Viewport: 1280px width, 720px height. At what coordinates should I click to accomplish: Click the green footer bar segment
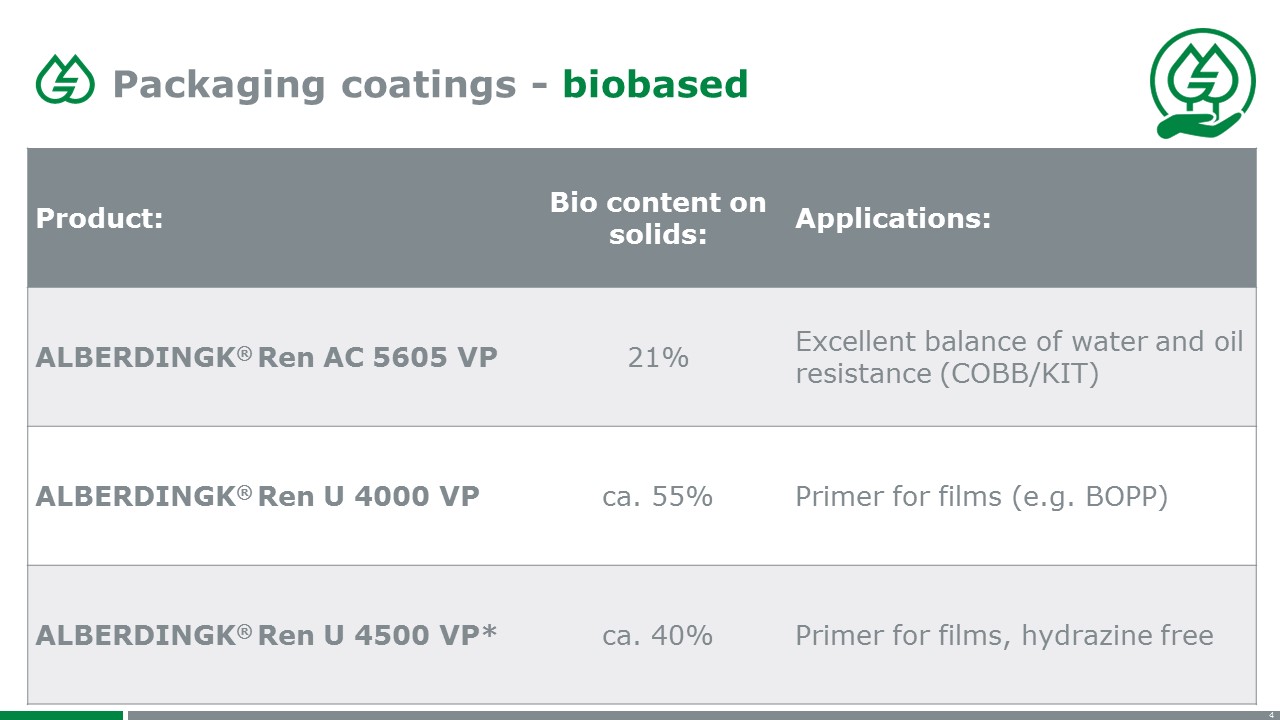click(x=61, y=715)
